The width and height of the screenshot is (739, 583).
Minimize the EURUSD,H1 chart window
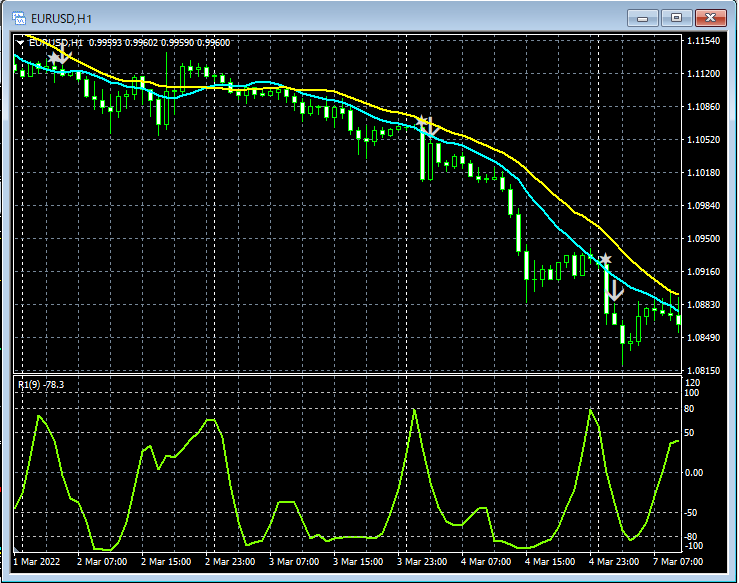pyautogui.click(x=642, y=18)
